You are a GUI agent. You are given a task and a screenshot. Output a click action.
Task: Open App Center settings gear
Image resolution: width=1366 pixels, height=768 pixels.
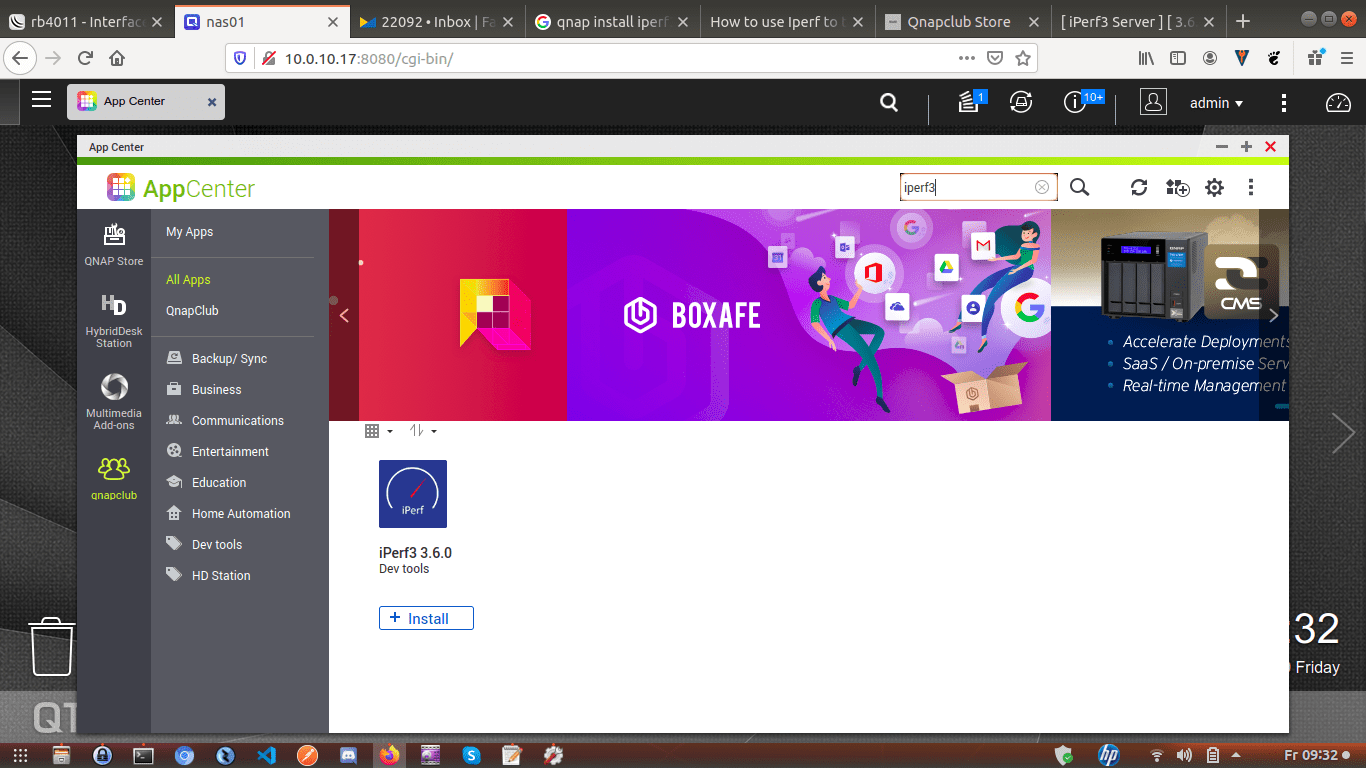(1214, 187)
